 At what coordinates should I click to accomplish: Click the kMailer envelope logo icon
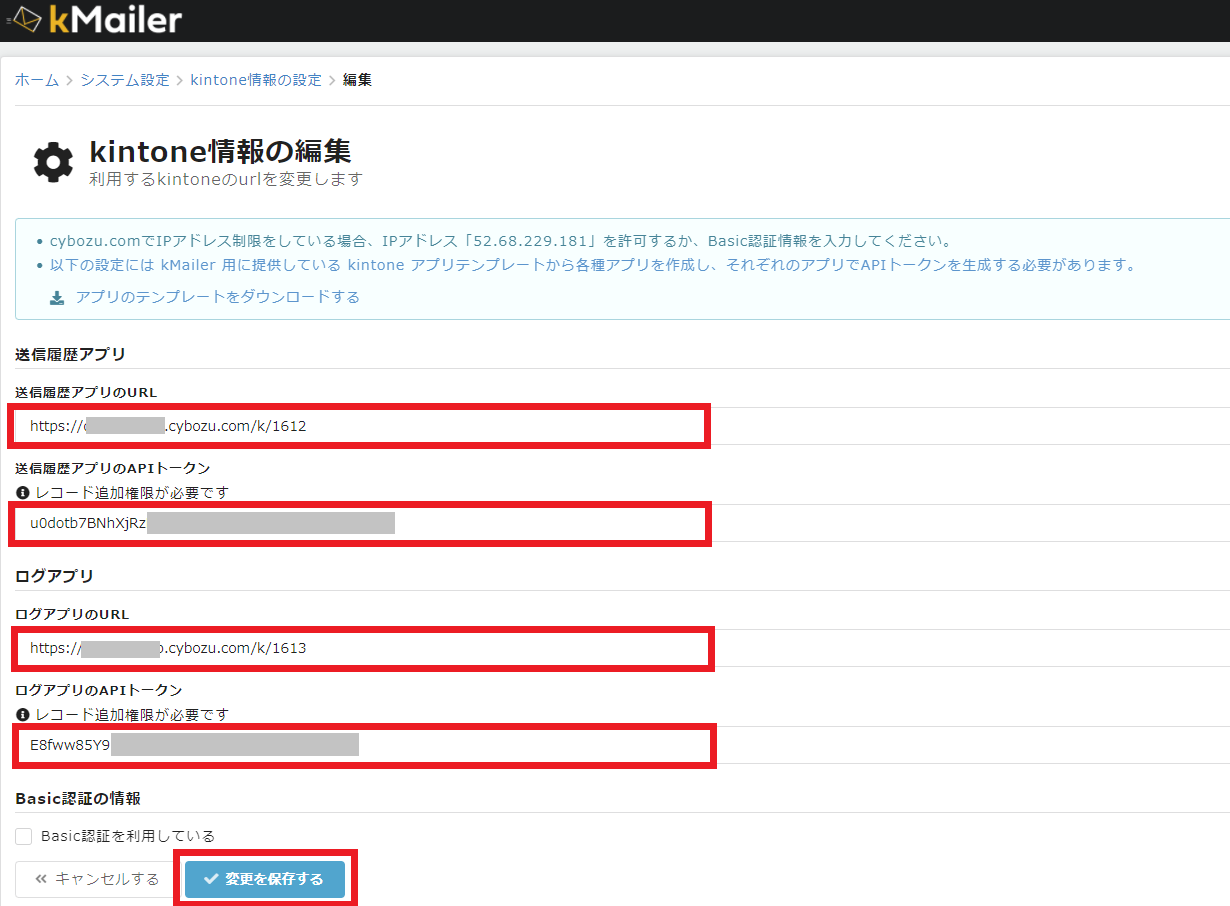click(x=26, y=18)
